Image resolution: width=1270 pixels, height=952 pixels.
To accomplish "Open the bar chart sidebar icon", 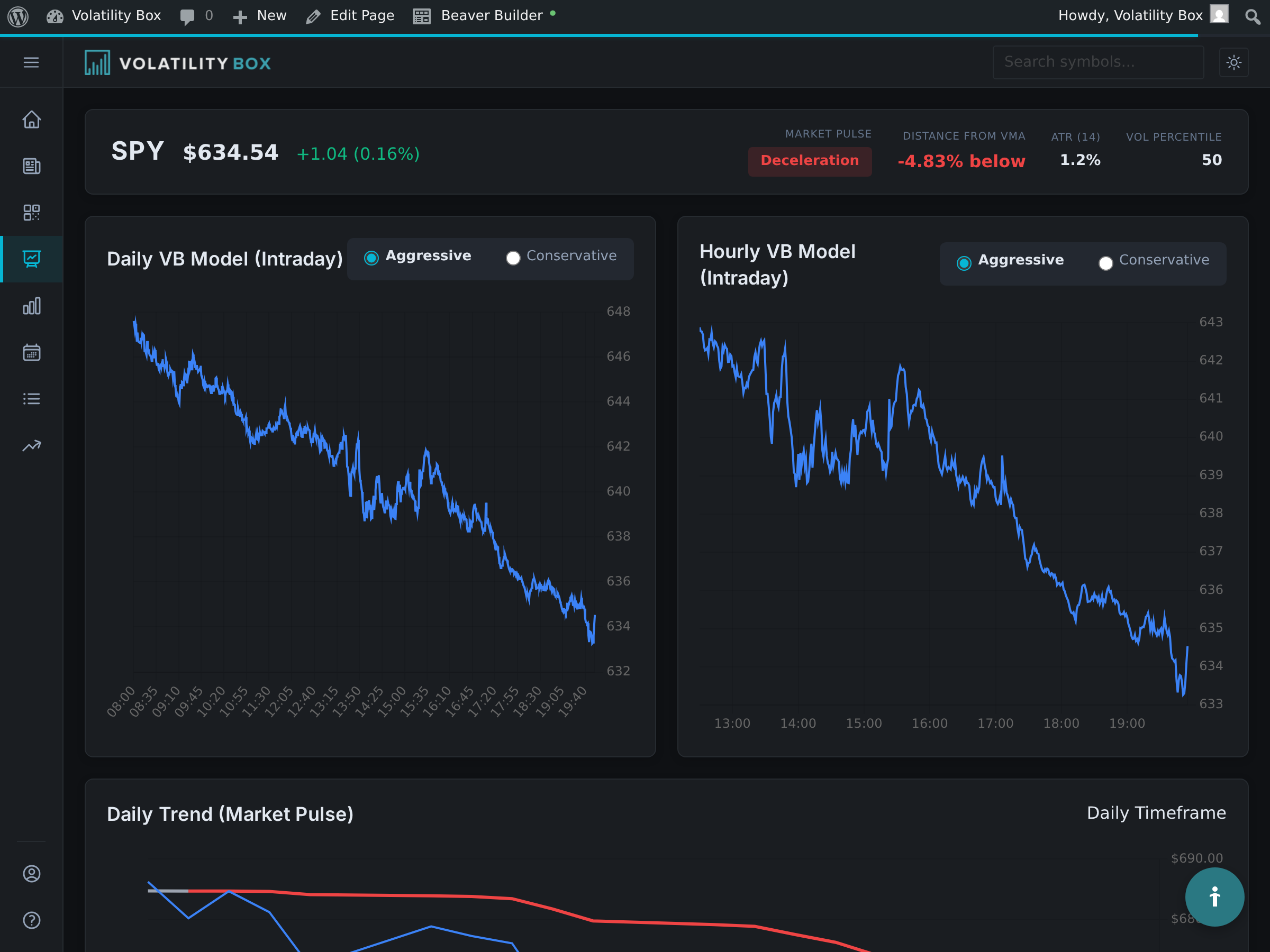I will click(32, 306).
